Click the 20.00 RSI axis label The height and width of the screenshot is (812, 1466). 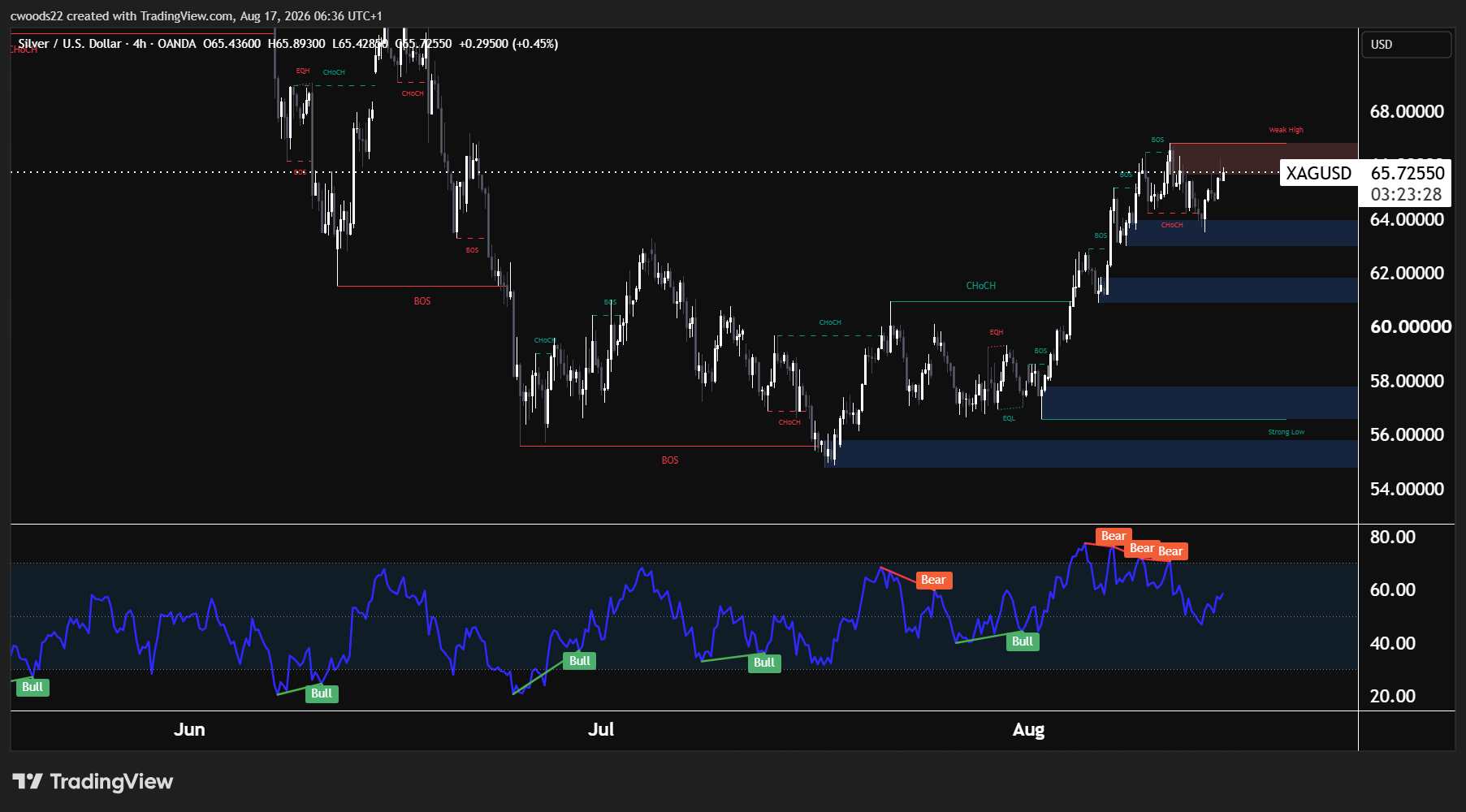pyautogui.click(x=1392, y=696)
